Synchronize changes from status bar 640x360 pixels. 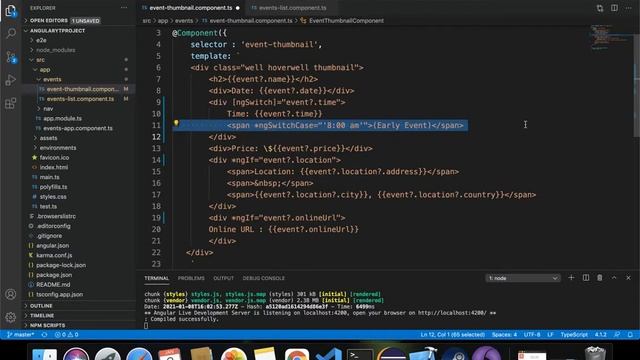tap(44, 335)
